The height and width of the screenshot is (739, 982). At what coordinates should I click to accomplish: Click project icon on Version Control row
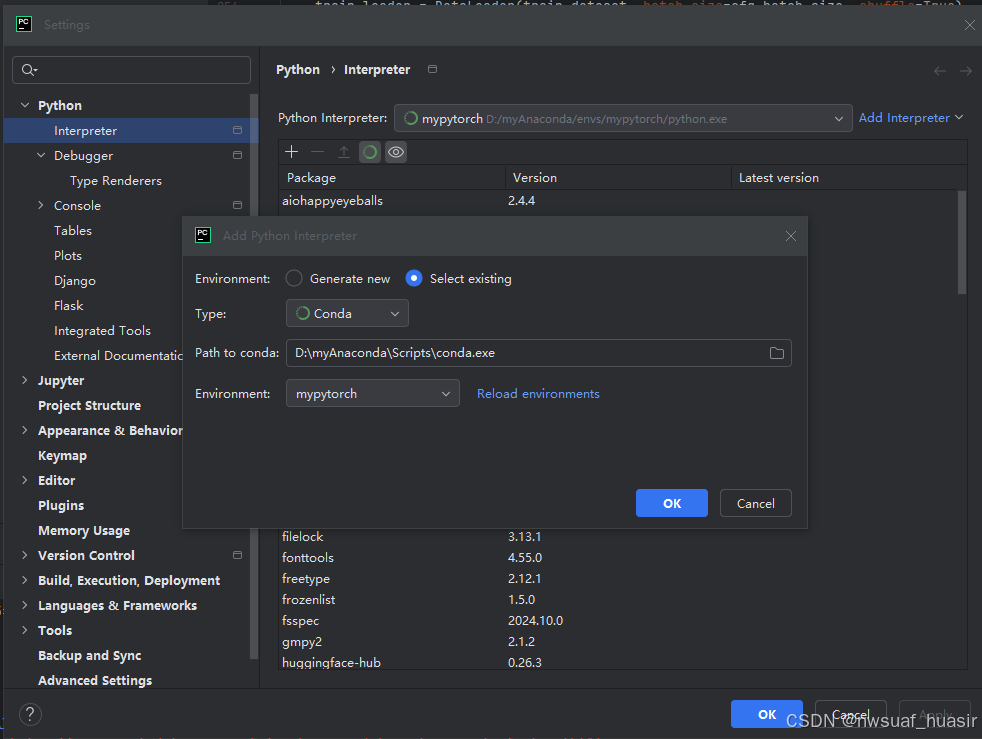(237, 555)
